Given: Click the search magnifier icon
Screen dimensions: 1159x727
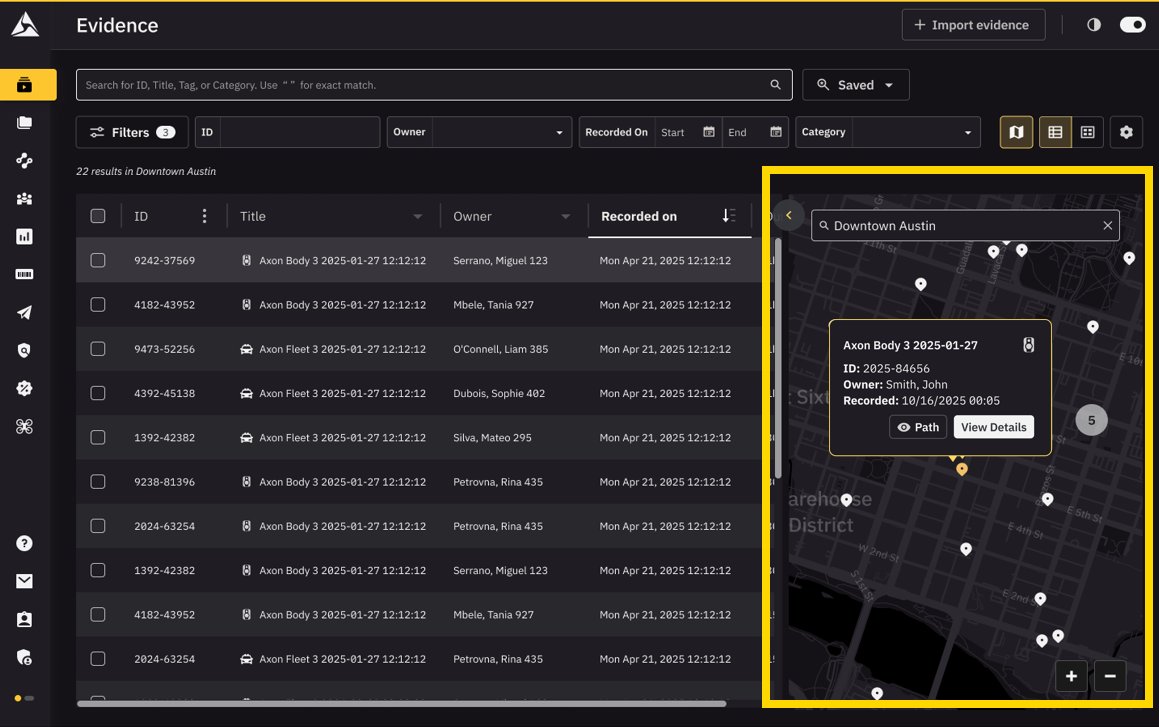Looking at the screenshot, I should 775,85.
